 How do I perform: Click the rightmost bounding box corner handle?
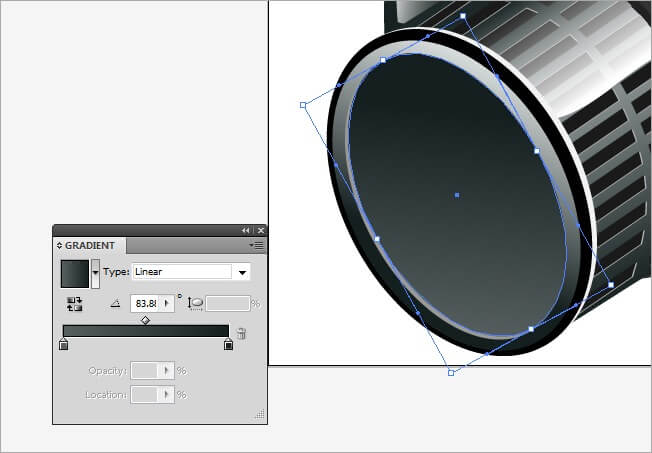pos(611,285)
